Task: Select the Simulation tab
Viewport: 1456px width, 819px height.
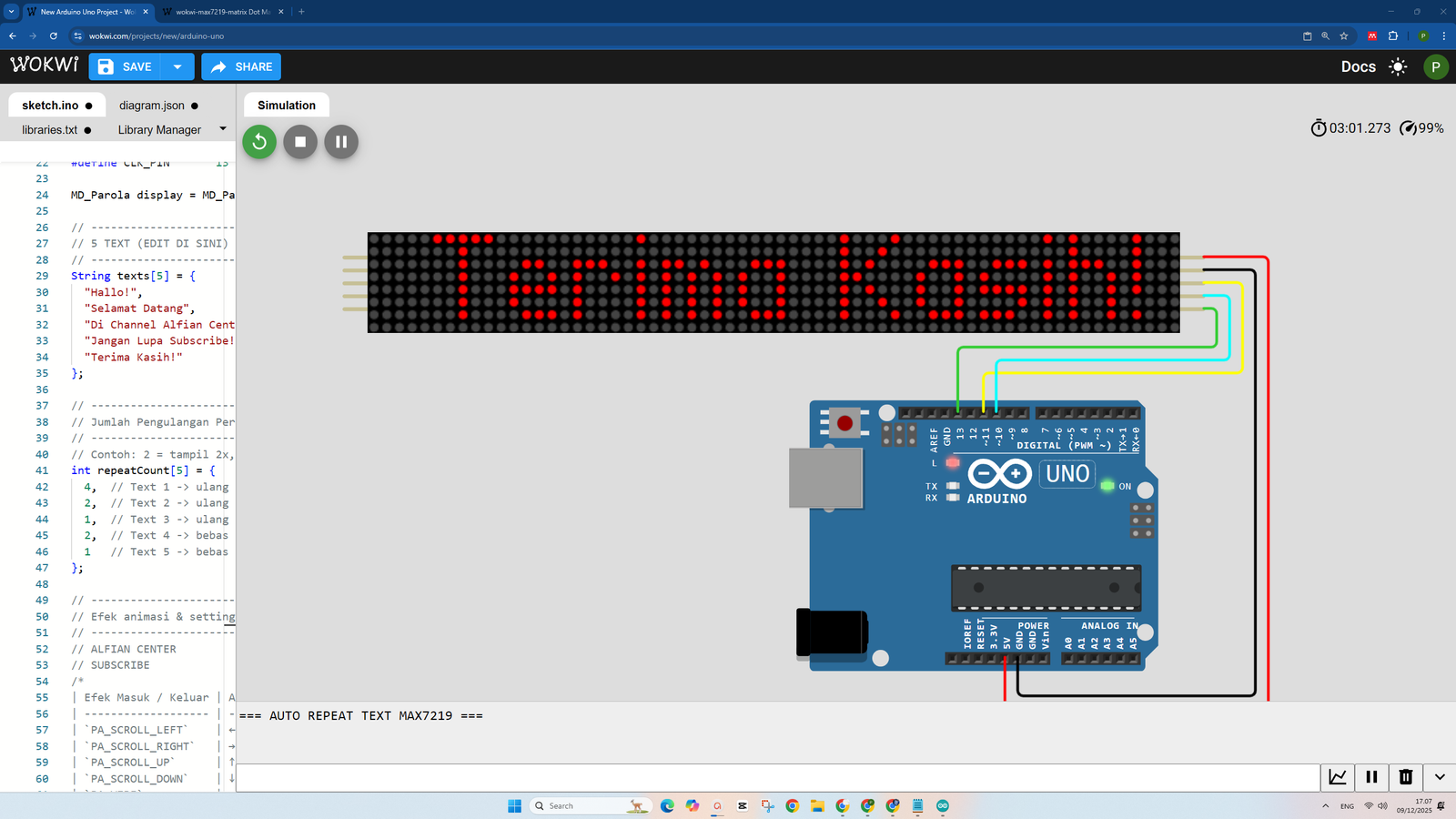Action: click(x=287, y=106)
